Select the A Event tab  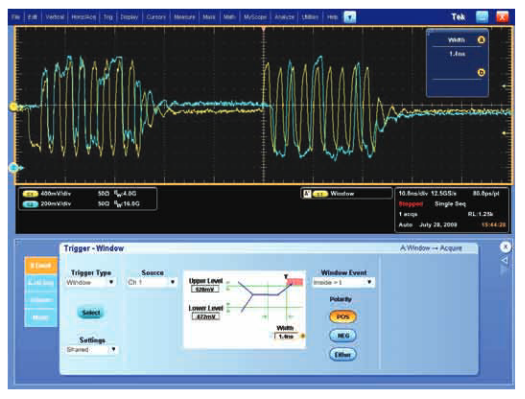point(41,266)
